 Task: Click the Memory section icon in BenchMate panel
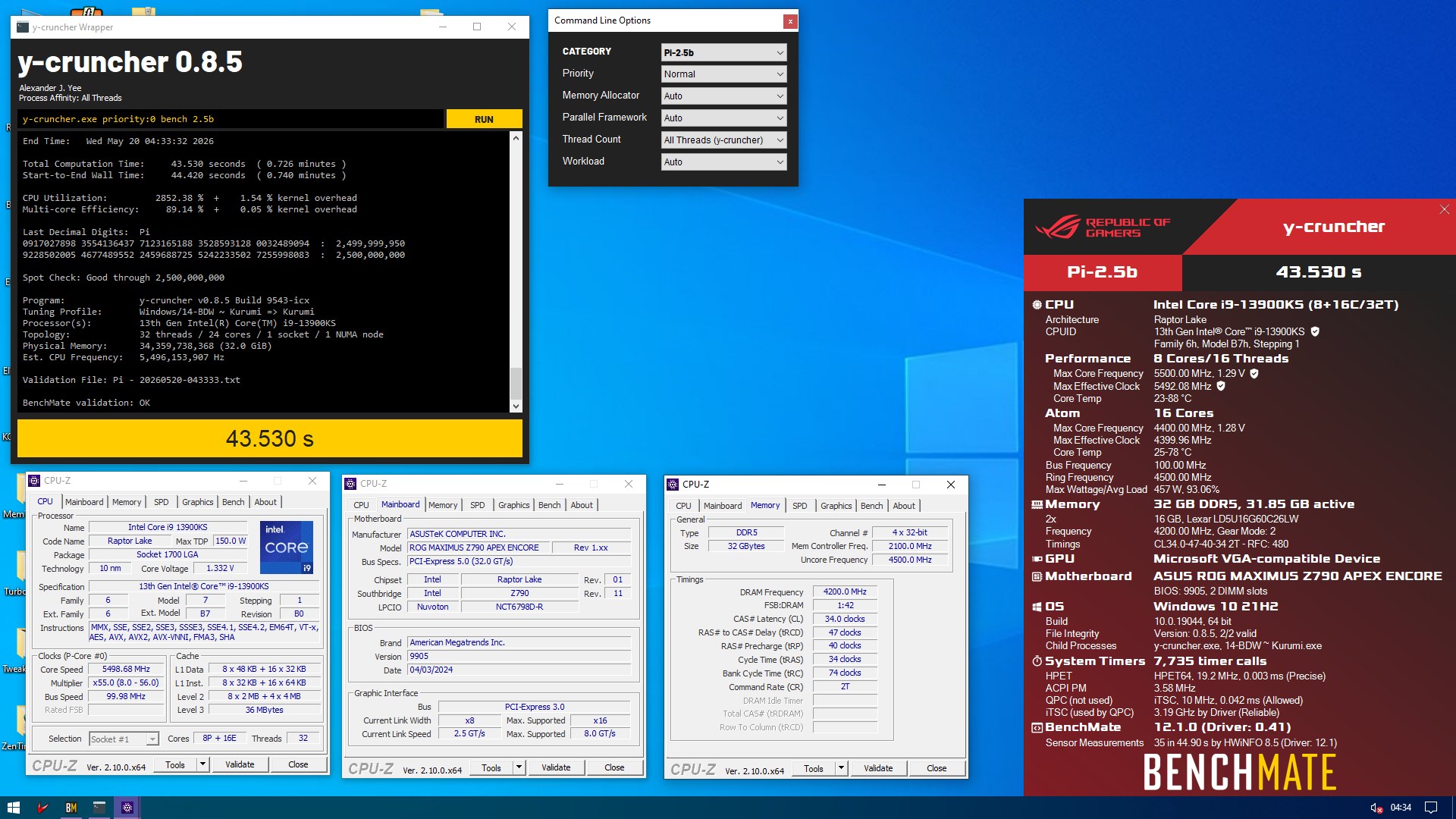point(1037,504)
